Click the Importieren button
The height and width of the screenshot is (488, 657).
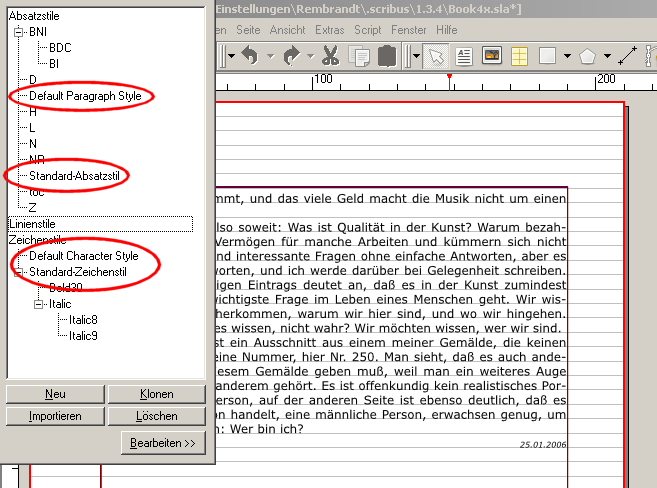(x=54, y=415)
